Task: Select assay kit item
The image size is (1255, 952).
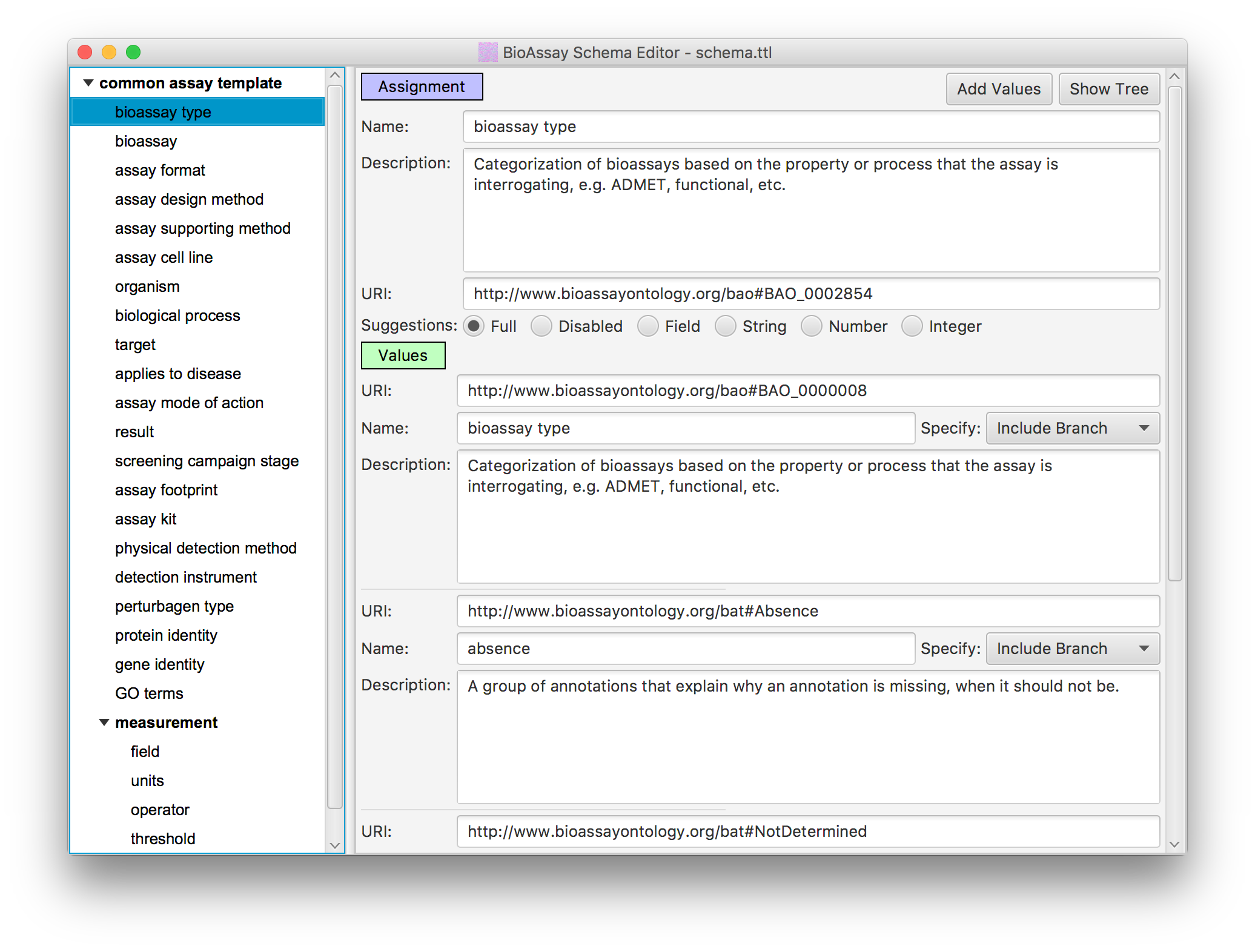Action: (198, 519)
